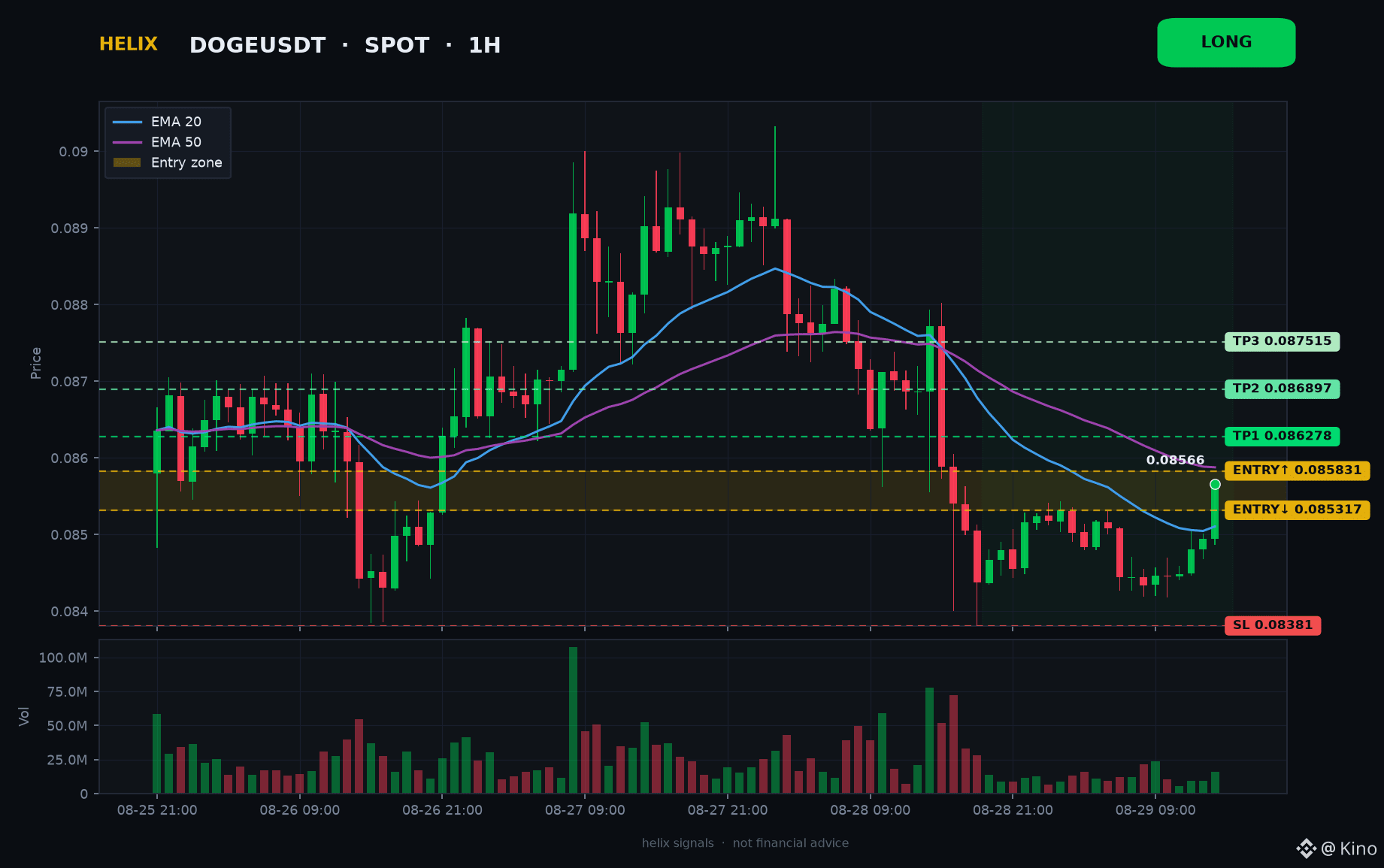The width and height of the screenshot is (1384, 868).
Task: Click the 08-28 09:00 time label
Action: [871, 810]
